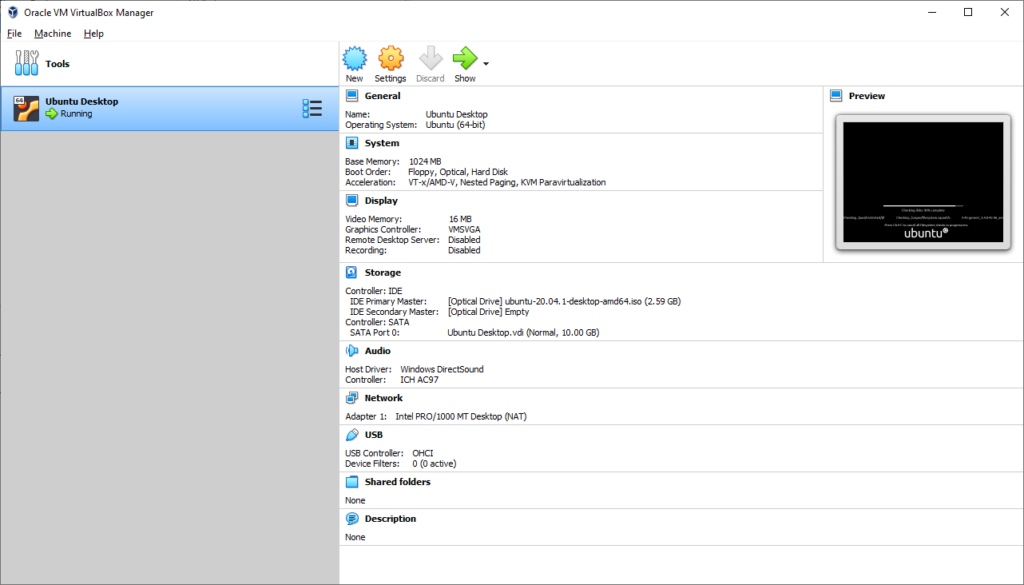The image size is (1024, 585).
Task: Click the Display section screen icon
Action: [352, 200]
